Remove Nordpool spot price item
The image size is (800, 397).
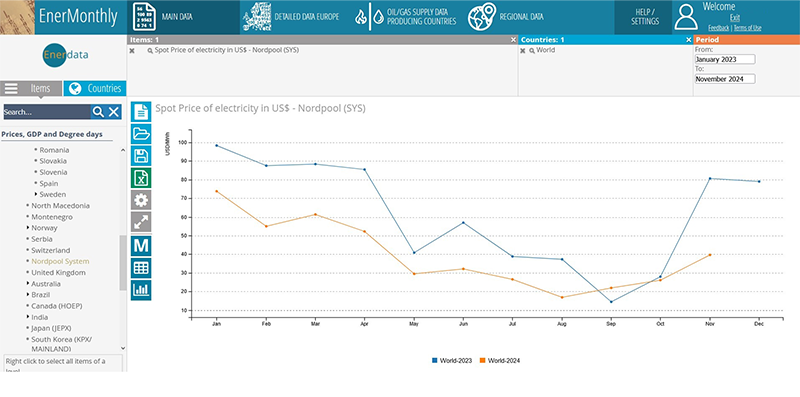132,51
